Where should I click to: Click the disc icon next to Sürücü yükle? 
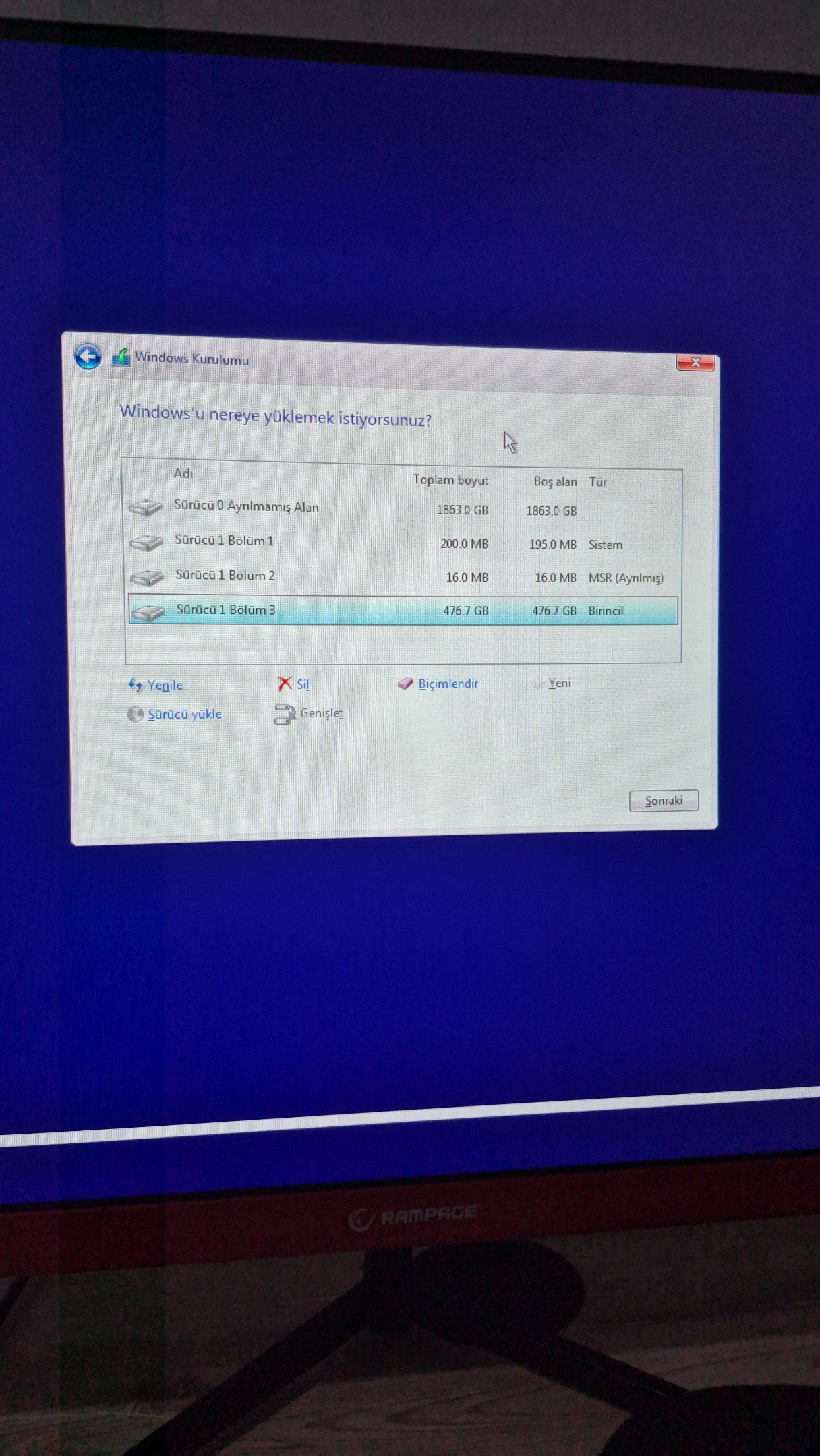pyautogui.click(x=135, y=714)
